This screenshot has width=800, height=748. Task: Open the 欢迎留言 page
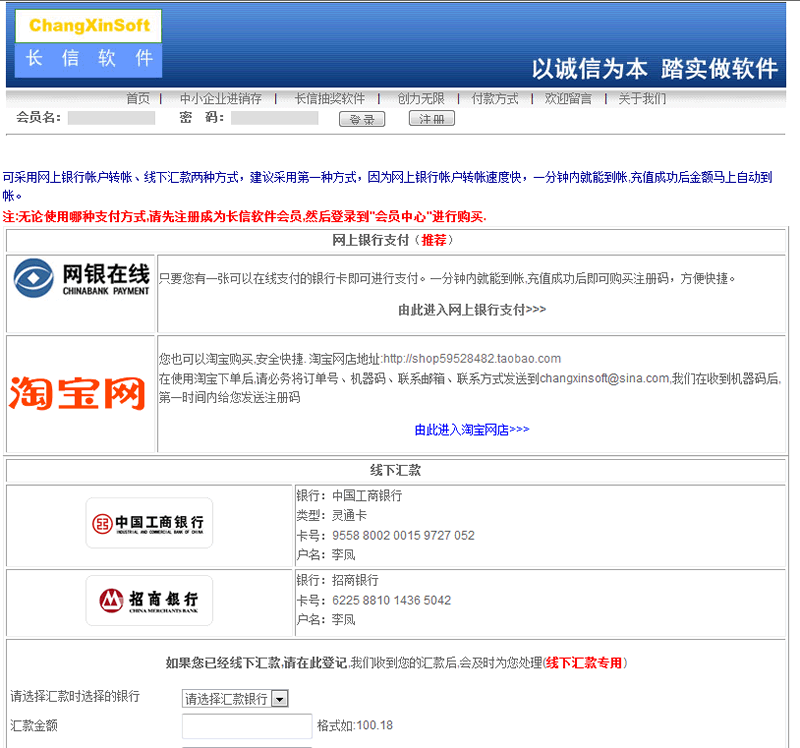(568, 98)
